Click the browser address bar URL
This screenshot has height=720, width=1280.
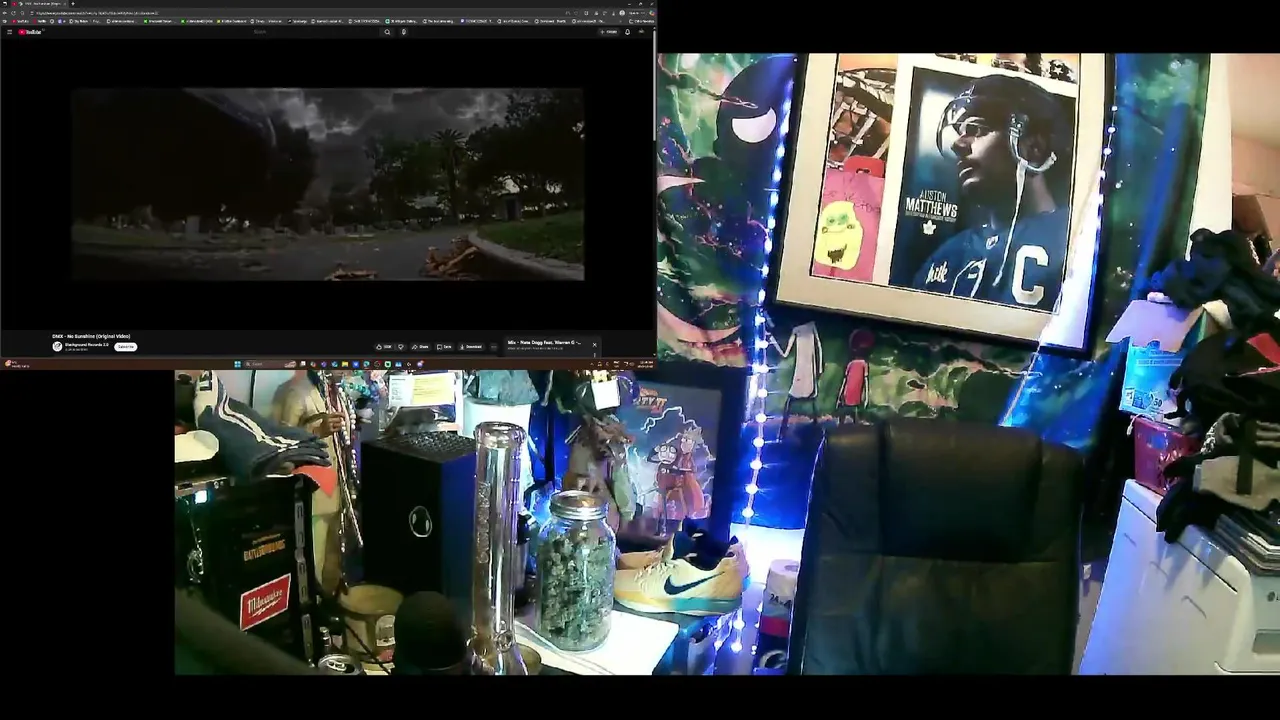95,13
